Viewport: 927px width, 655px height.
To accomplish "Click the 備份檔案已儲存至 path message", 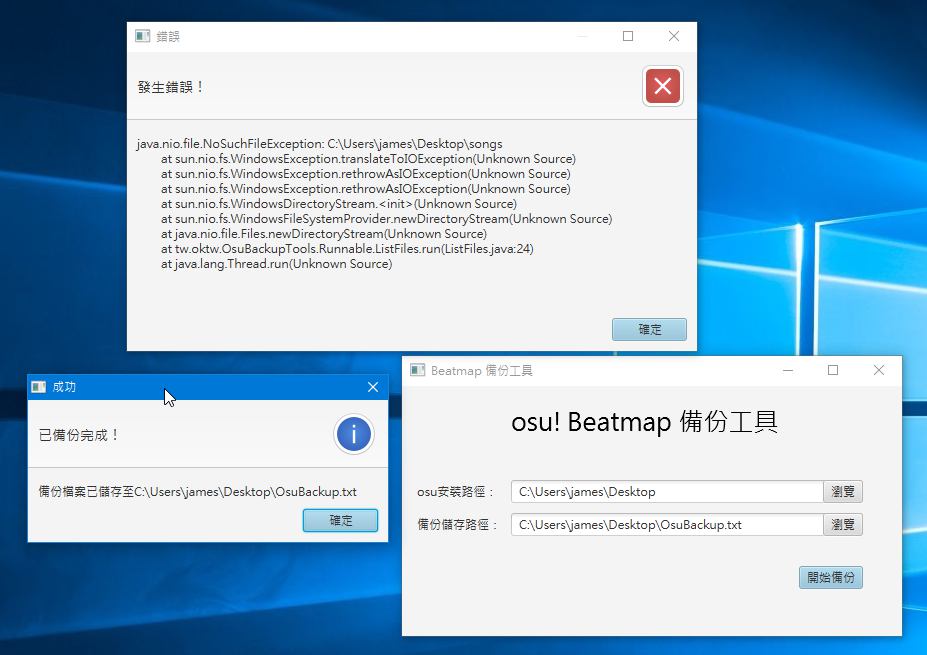I will pos(197,492).
